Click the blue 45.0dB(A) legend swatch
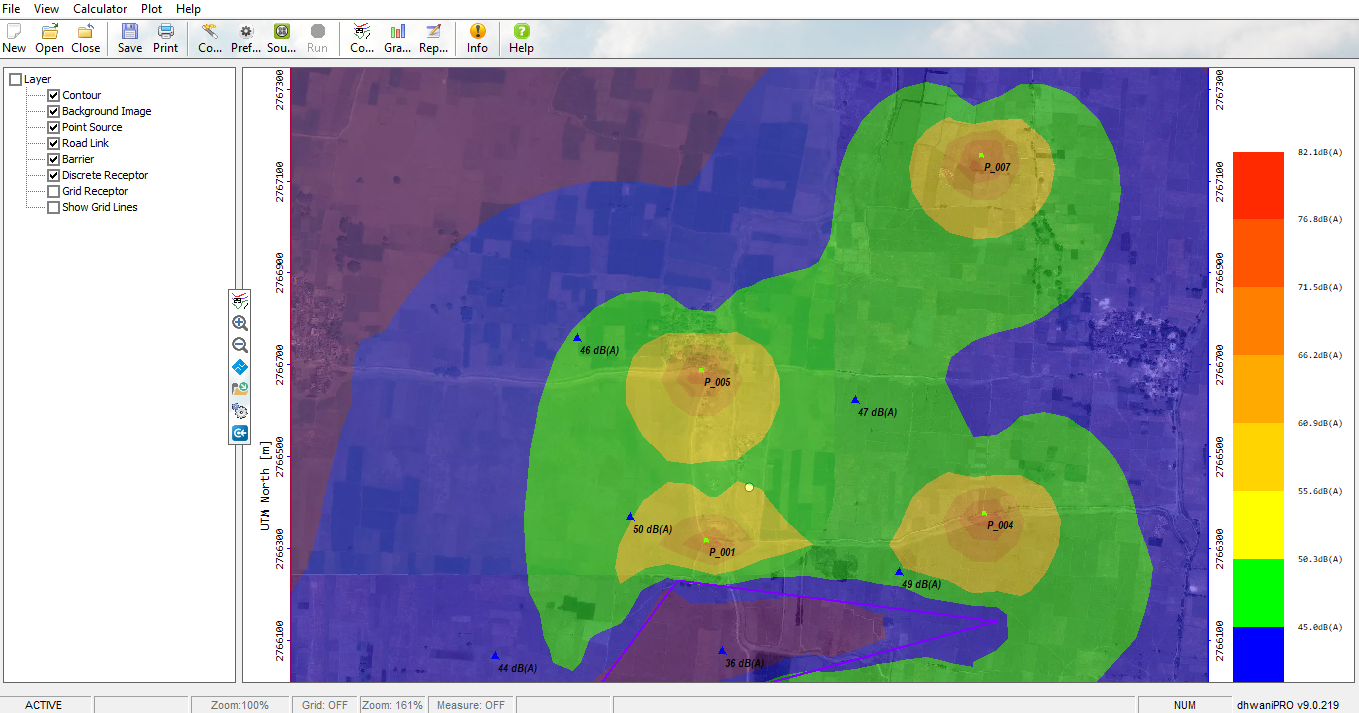 [x=1258, y=654]
